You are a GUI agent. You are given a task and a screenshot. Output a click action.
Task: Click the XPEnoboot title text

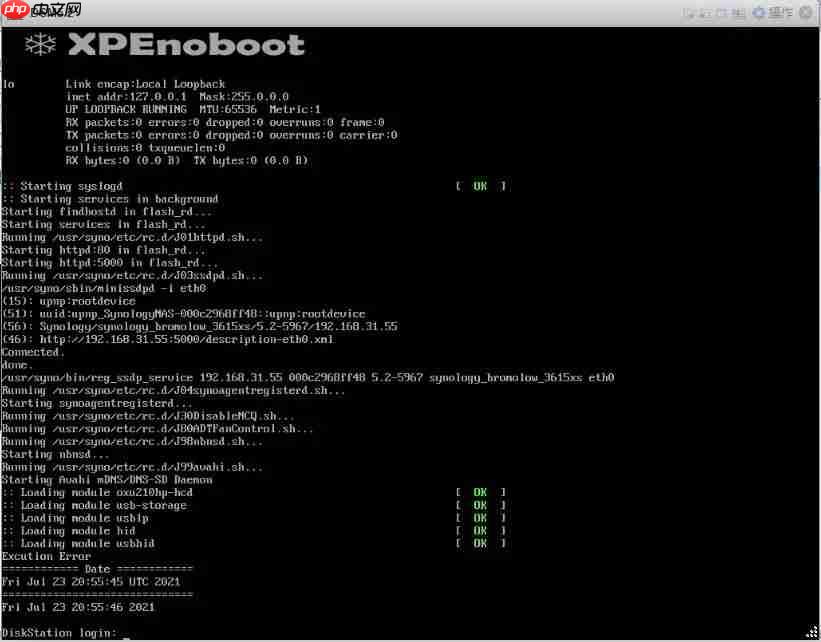186,45
